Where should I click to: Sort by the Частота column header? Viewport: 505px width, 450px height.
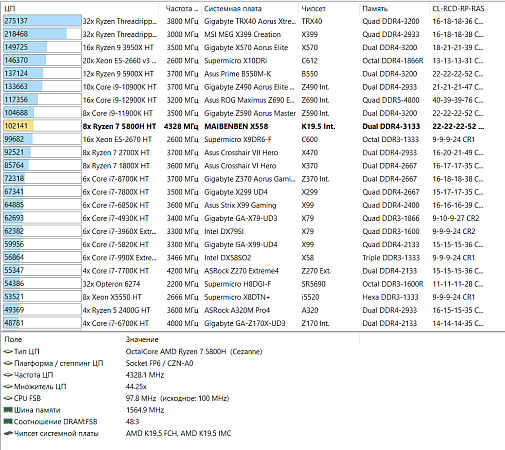point(180,8)
